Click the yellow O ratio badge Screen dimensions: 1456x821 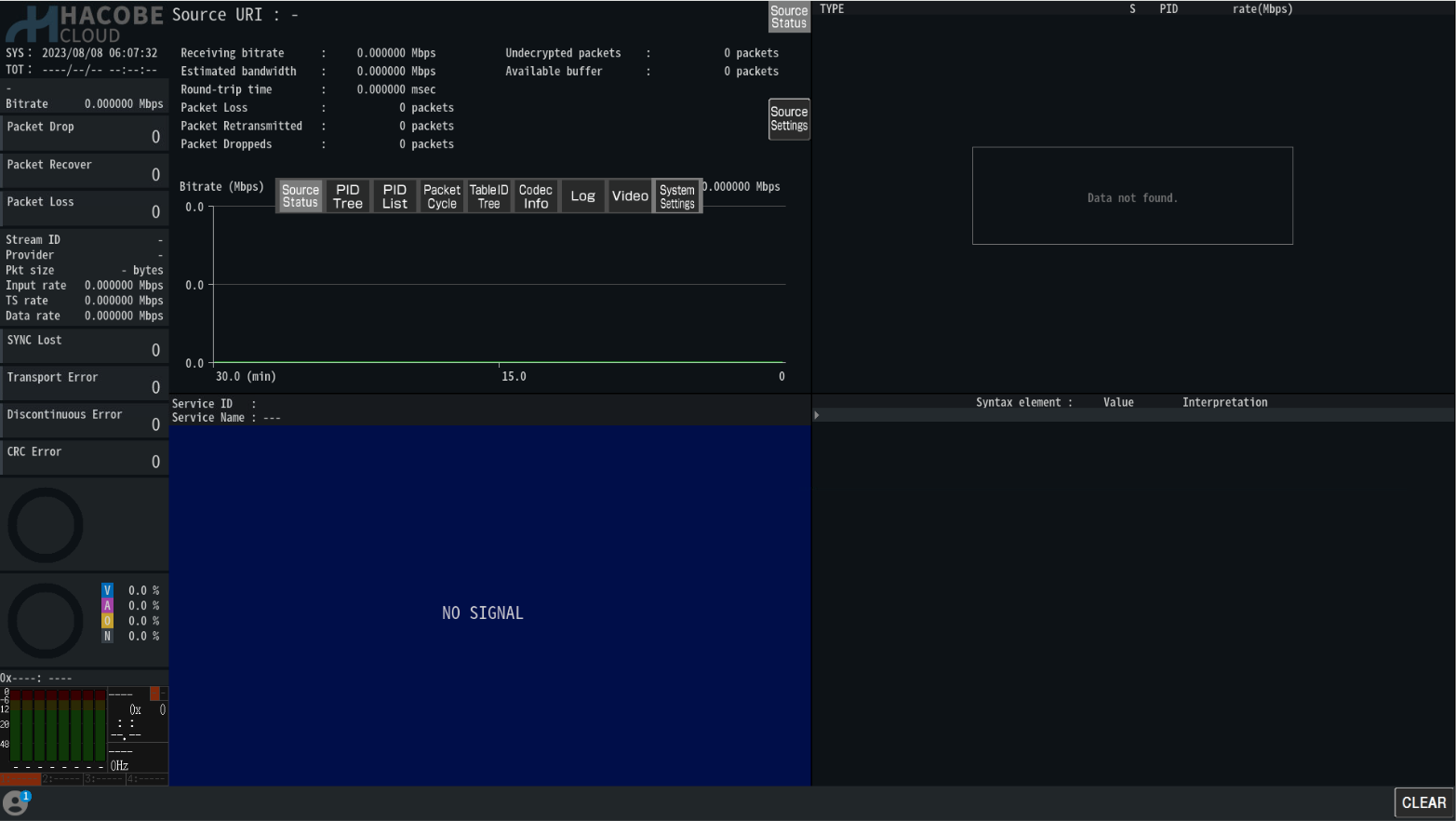point(107,621)
